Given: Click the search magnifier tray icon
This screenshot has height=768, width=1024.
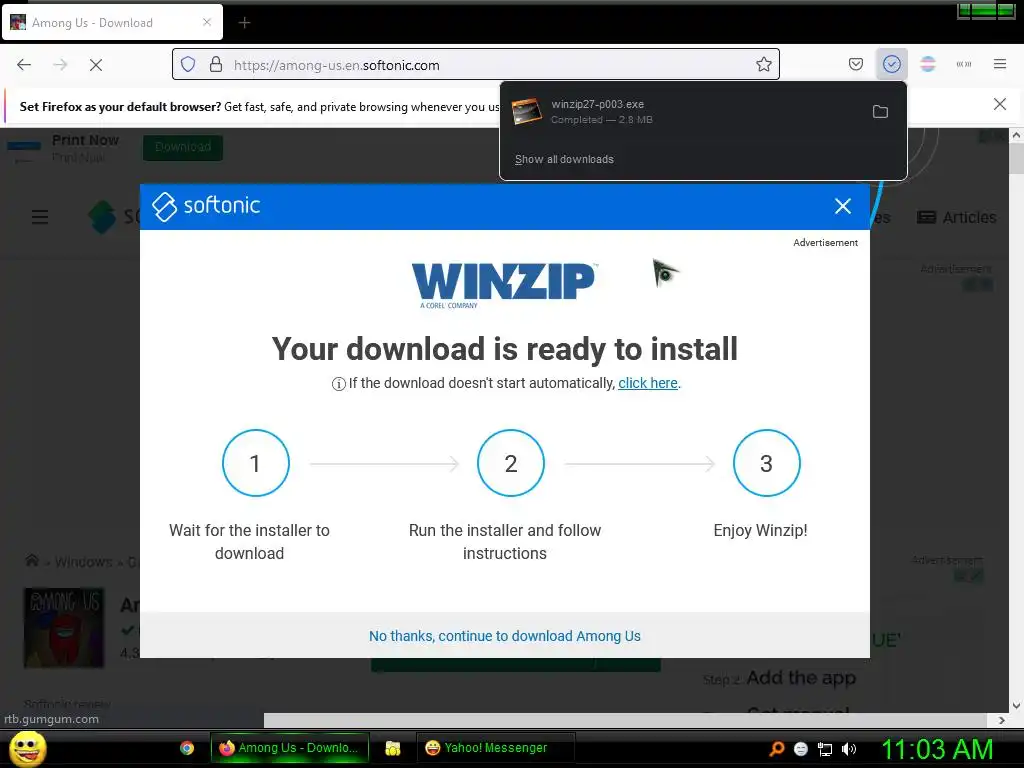Looking at the screenshot, I should click(776, 749).
